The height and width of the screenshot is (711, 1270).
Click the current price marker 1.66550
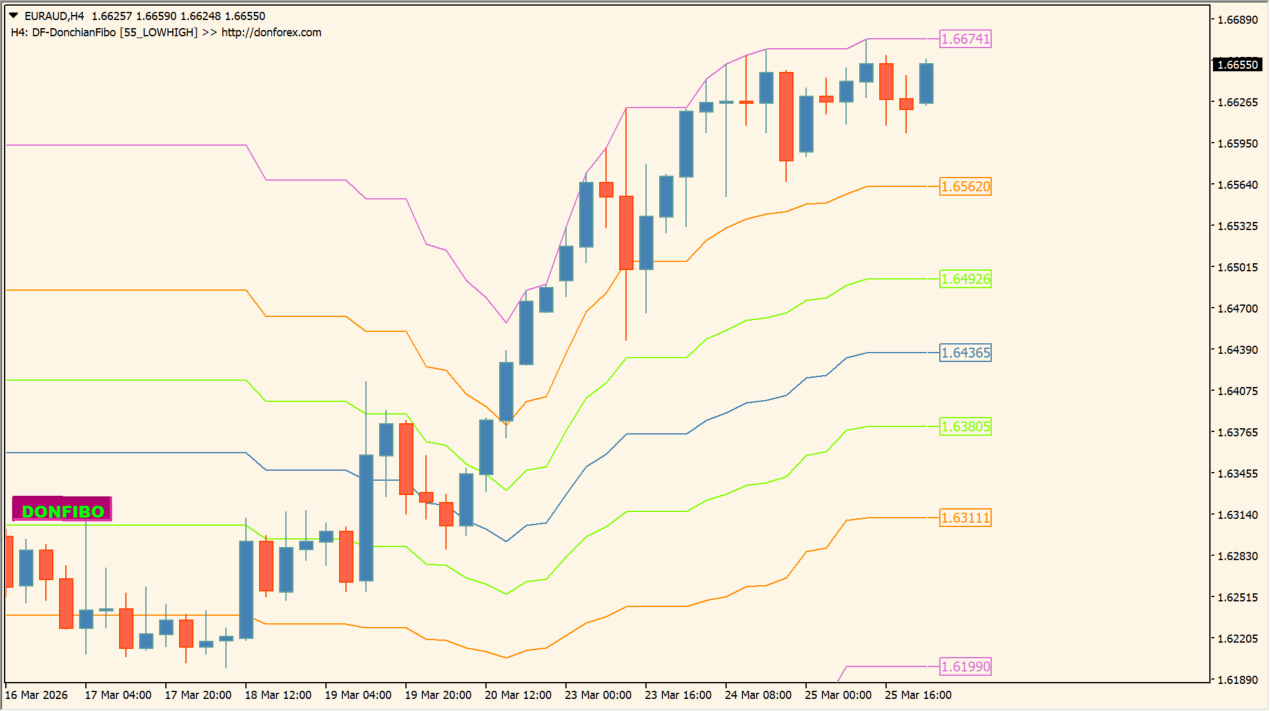click(1236, 65)
